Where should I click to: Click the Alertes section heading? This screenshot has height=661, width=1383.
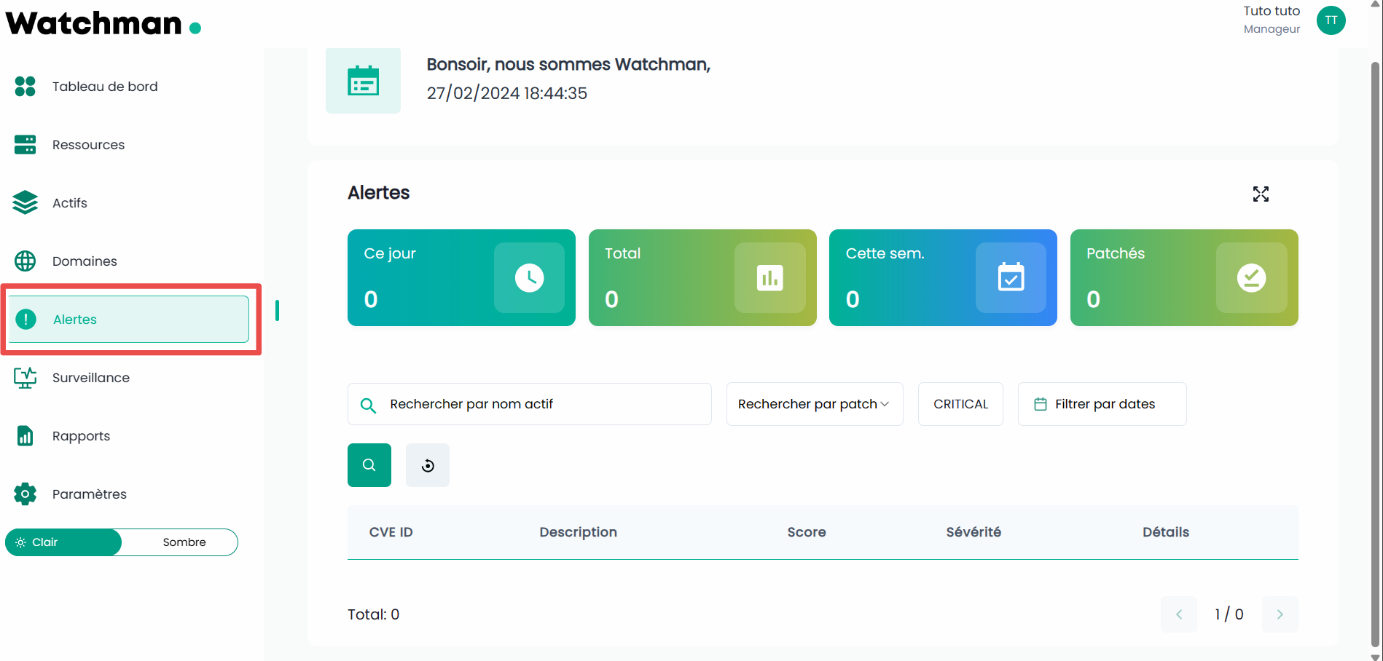tap(379, 193)
